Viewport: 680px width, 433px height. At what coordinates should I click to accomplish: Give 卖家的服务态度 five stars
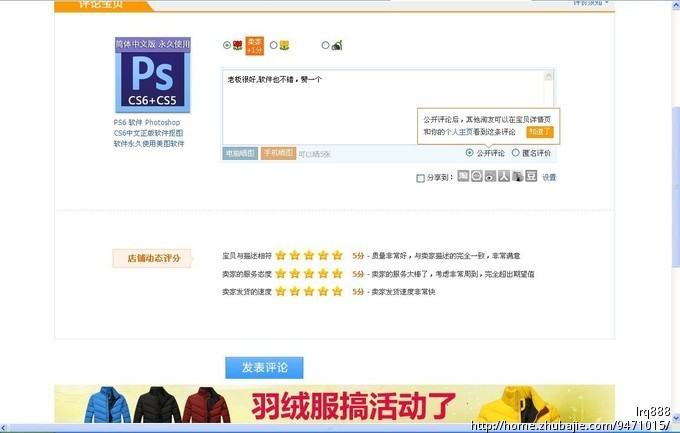tap(337, 273)
